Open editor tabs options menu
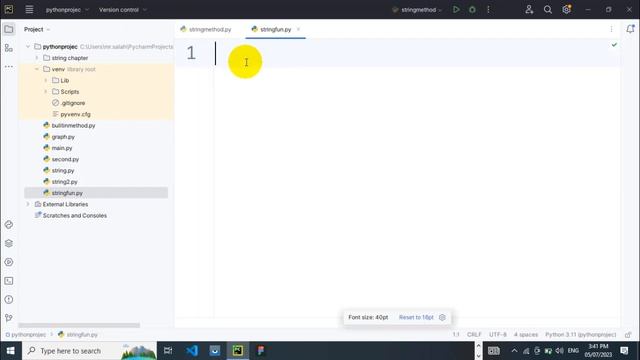The height and width of the screenshot is (360, 640). pyautogui.click(x=611, y=29)
